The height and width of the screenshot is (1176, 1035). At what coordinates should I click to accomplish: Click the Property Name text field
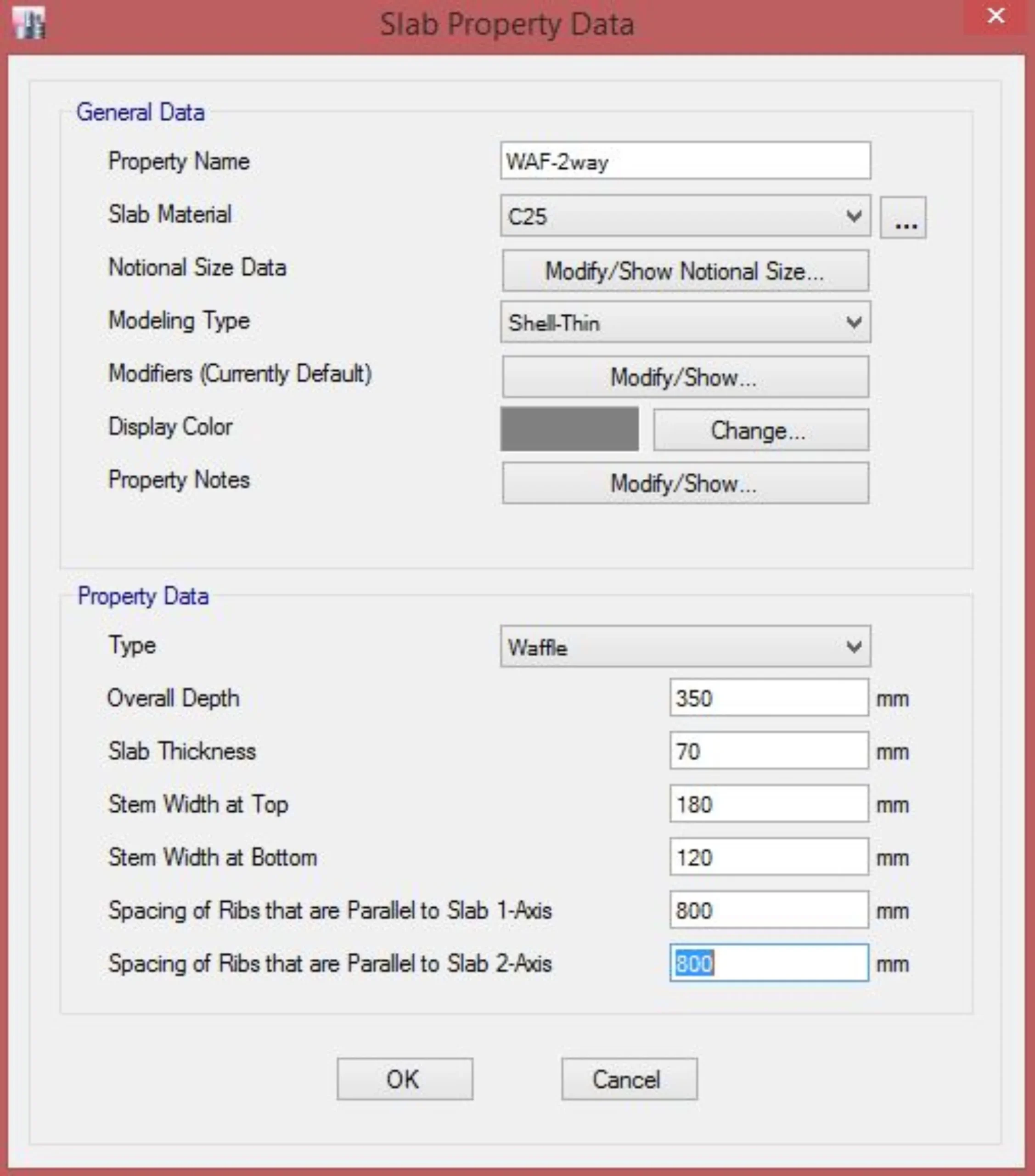[x=685, y=161]
